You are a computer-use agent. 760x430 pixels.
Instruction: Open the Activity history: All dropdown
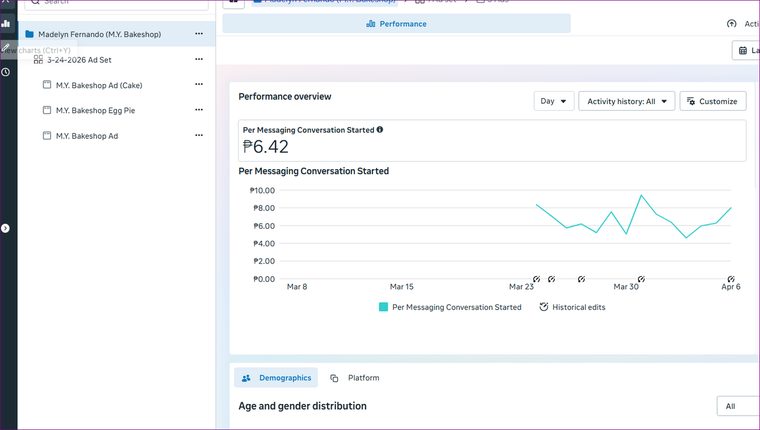(627, 101)
